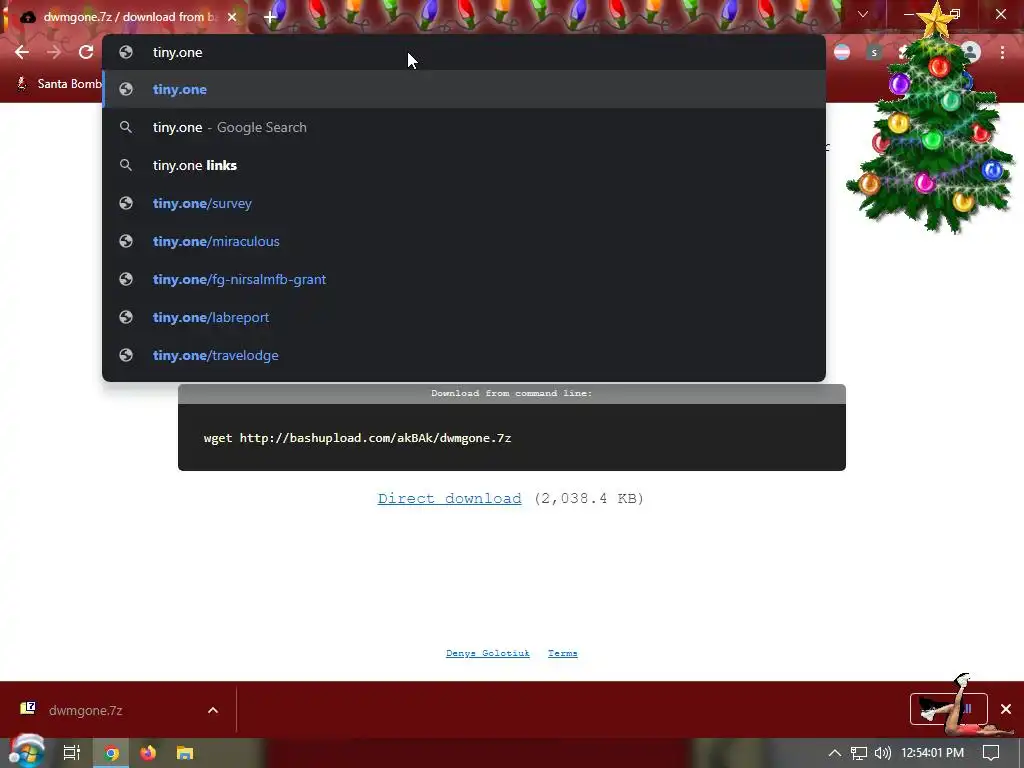Screen dimensions: 1024x768
Task: Select tiny.one - Google Search suggestion
Action: point(464,127)
